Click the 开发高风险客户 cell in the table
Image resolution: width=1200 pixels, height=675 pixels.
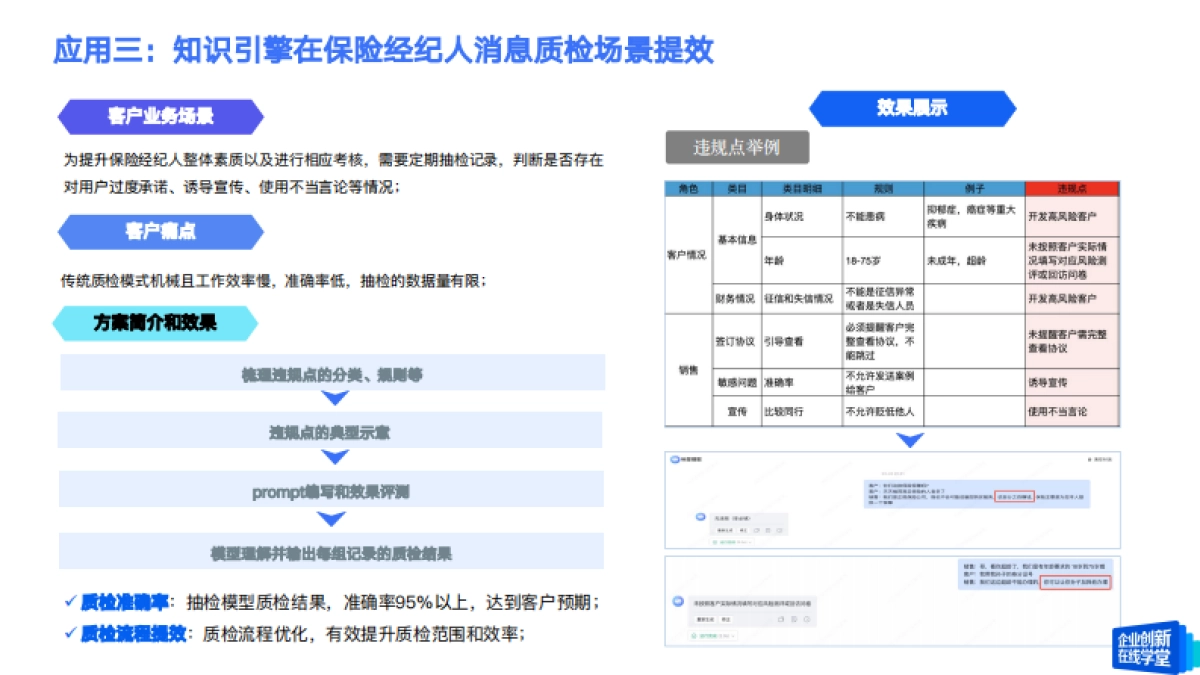[1063, 214]
